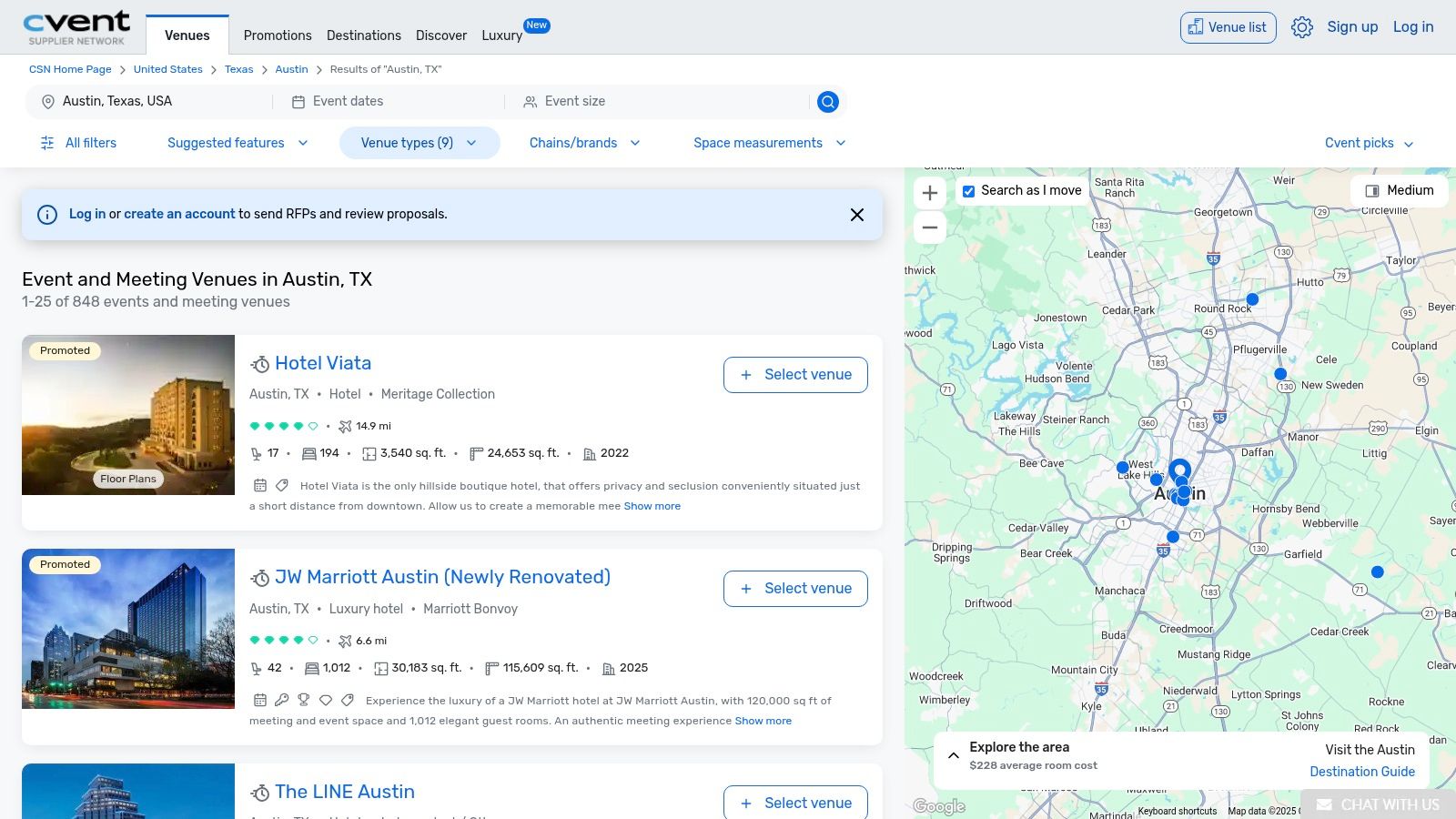Click the calendar icon beside Event dates

[298, 102]
